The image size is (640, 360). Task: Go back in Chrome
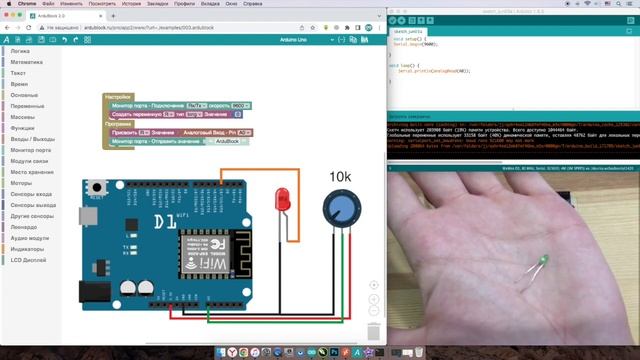coord(7,28)
